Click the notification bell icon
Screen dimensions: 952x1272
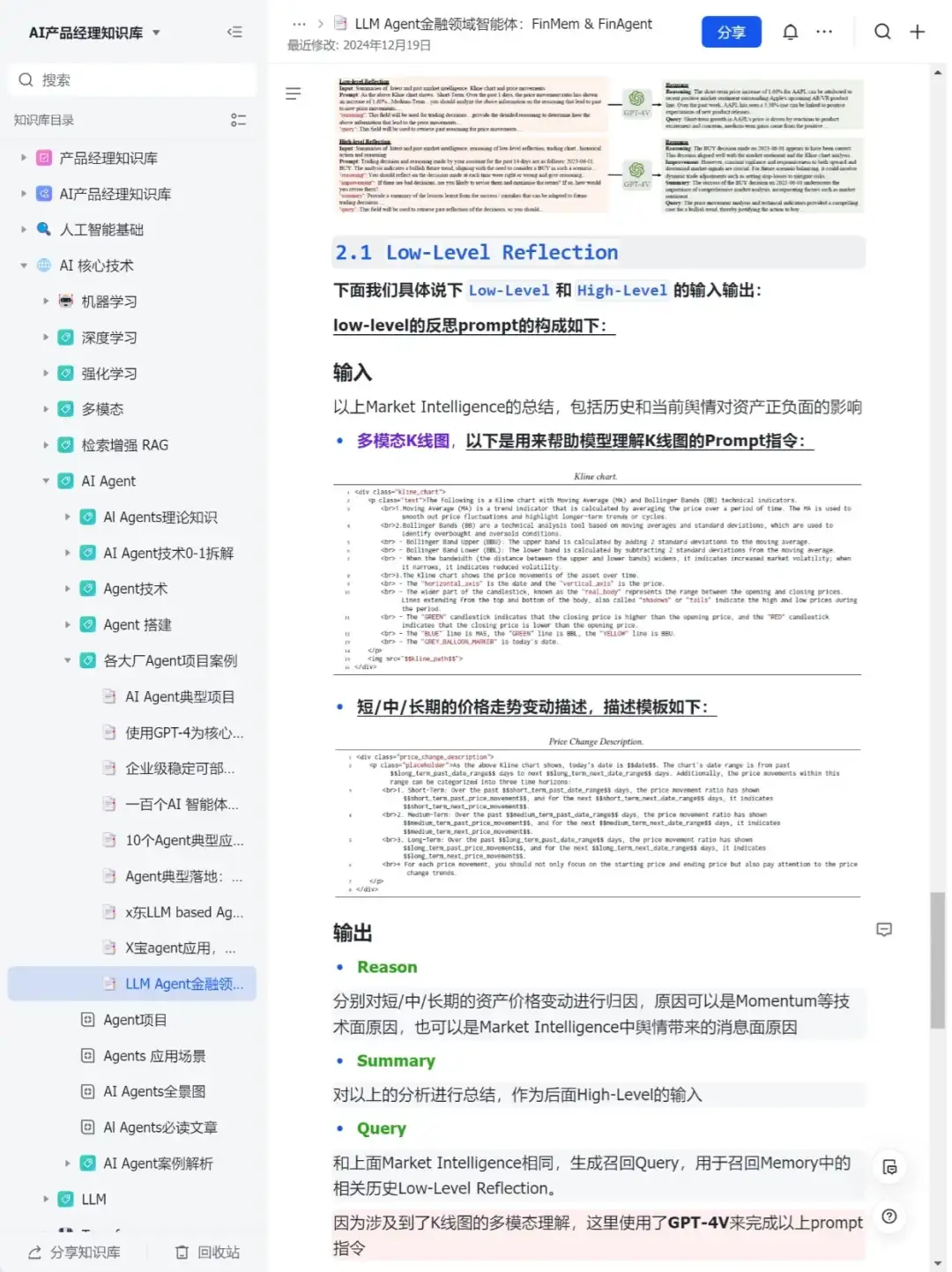(791, 32)
